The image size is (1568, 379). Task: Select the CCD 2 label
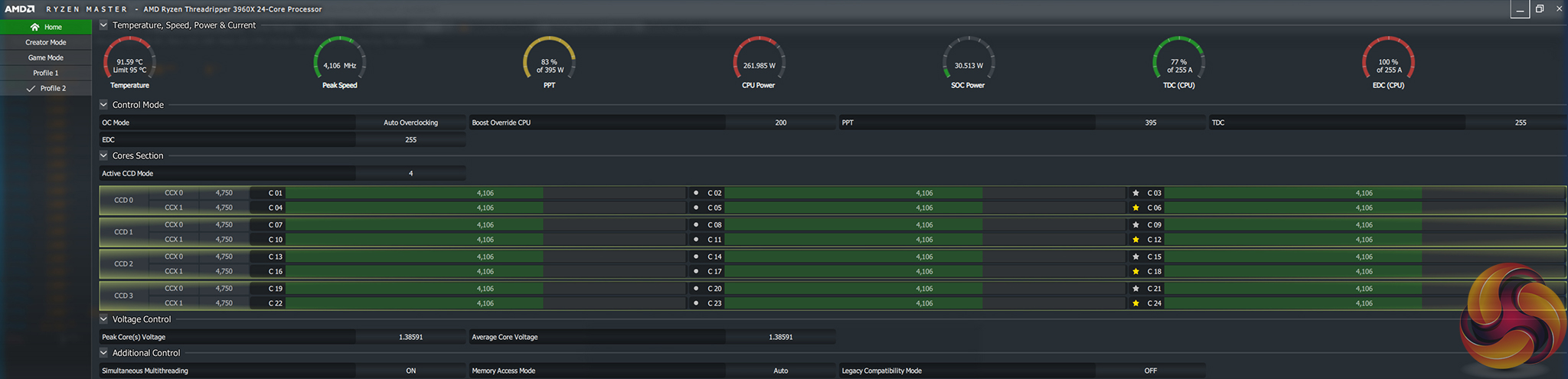tap(123, 264)
